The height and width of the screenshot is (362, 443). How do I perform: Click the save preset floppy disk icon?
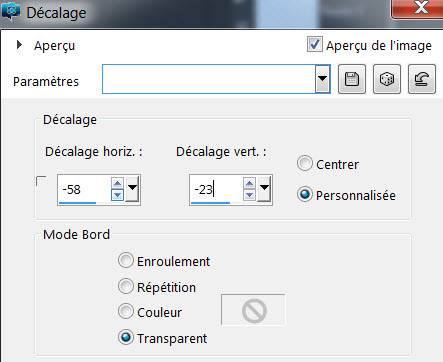coord(352,79)
